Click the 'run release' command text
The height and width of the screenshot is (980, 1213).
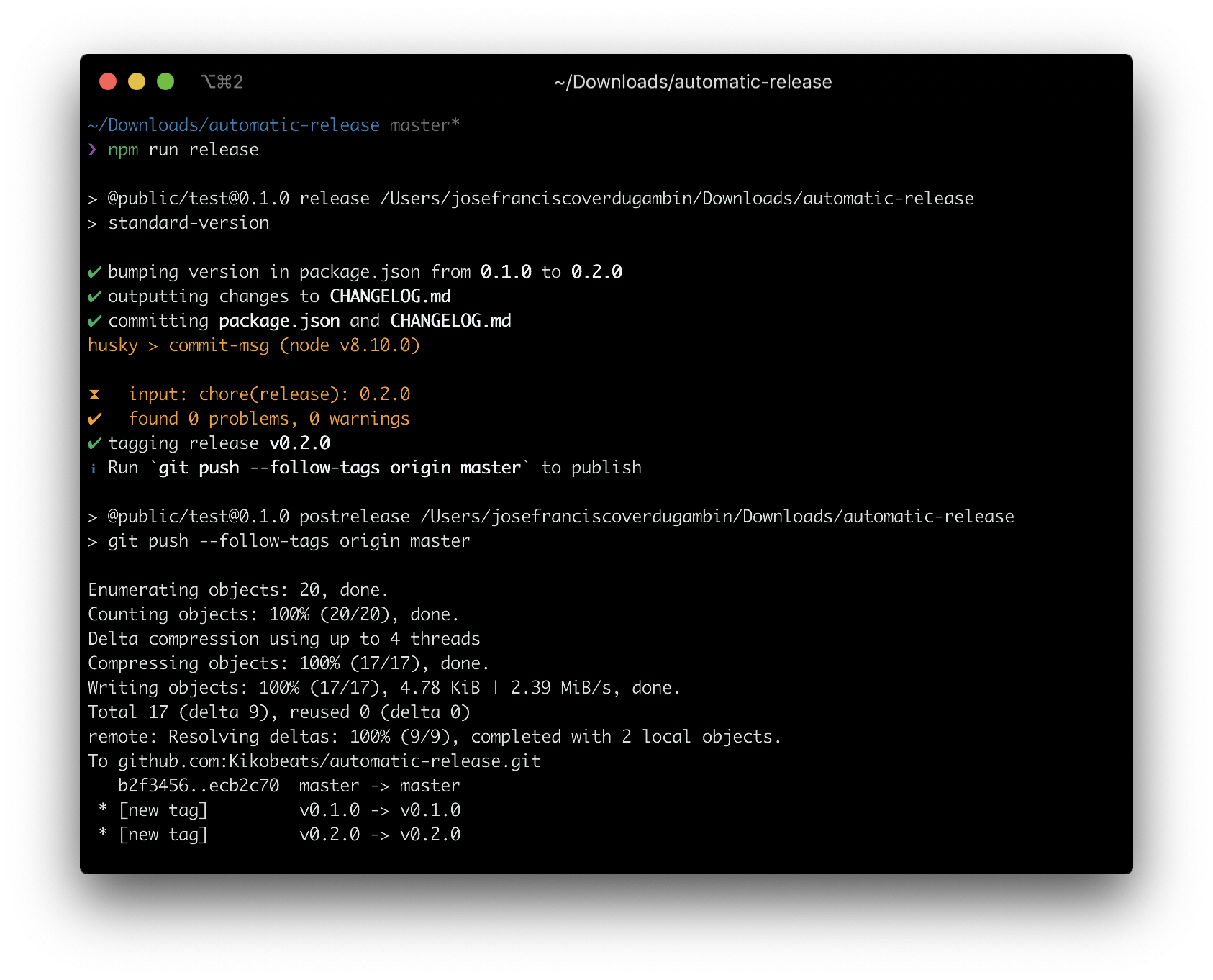click(204, 150)
